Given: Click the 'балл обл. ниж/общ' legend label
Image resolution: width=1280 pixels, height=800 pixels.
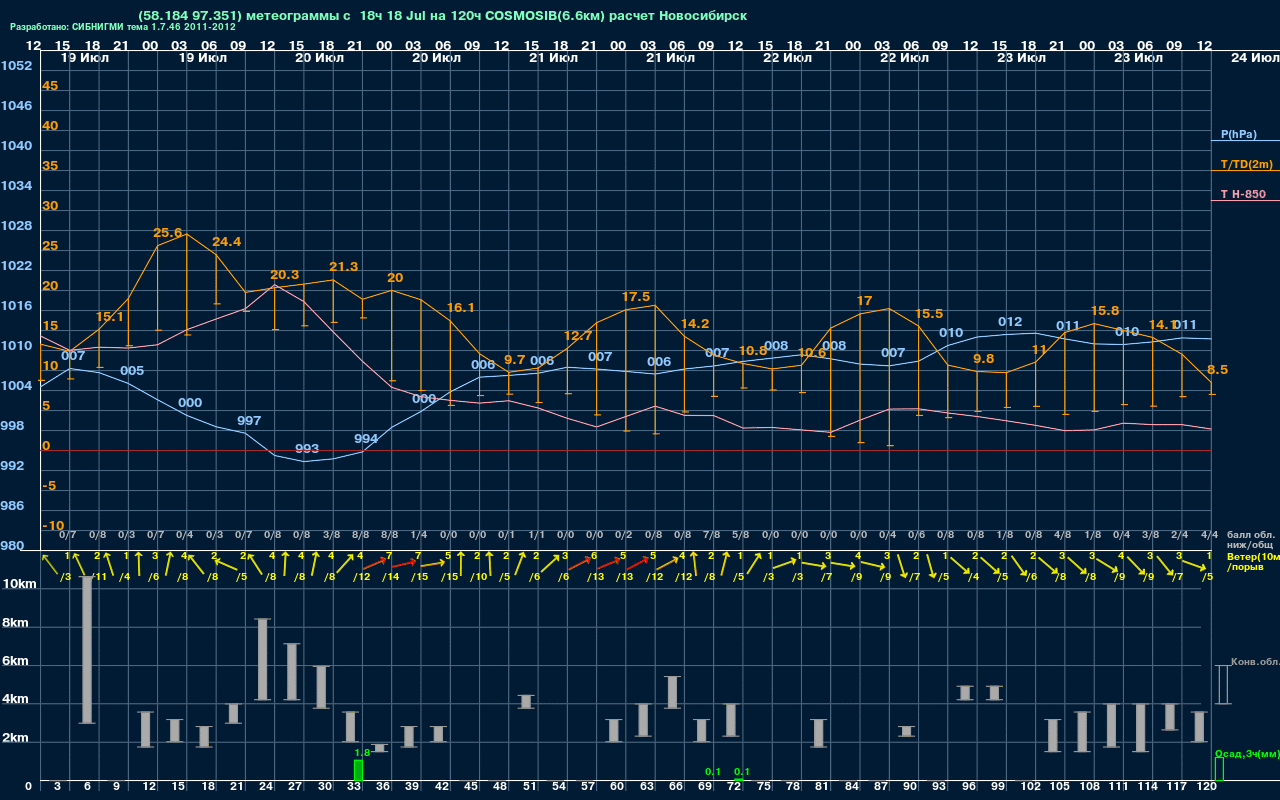Looking at the screenshot, I should [x=1249, y=539].
